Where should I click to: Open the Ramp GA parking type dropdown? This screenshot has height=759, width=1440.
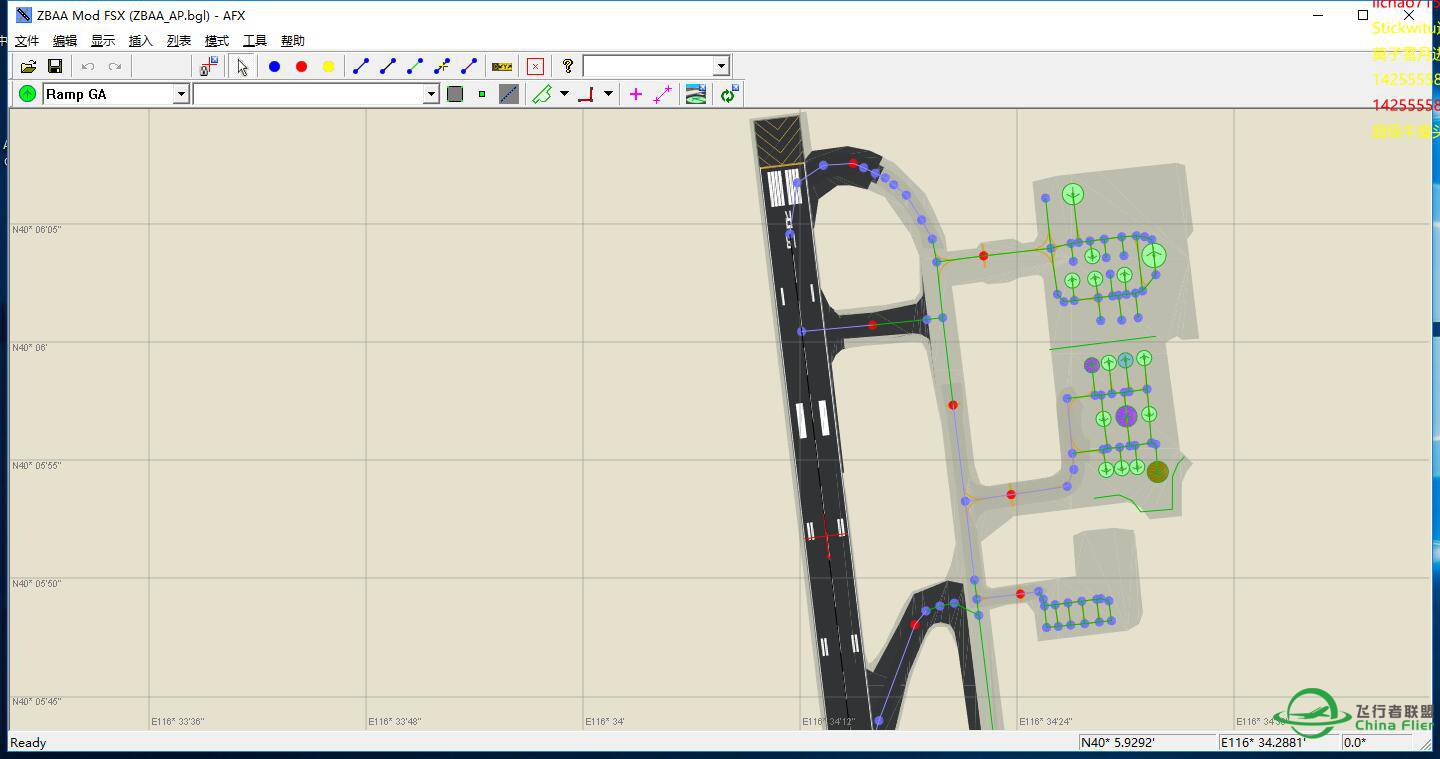tap(181, 94)
